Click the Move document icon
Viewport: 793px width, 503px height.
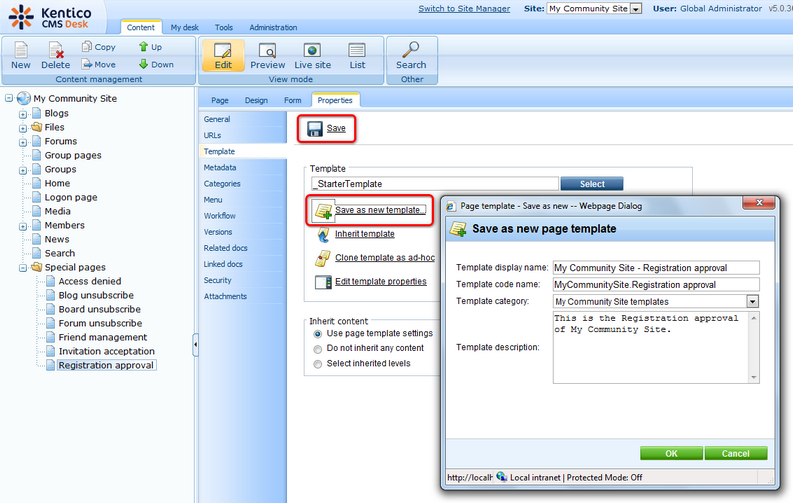click(87, 64)
